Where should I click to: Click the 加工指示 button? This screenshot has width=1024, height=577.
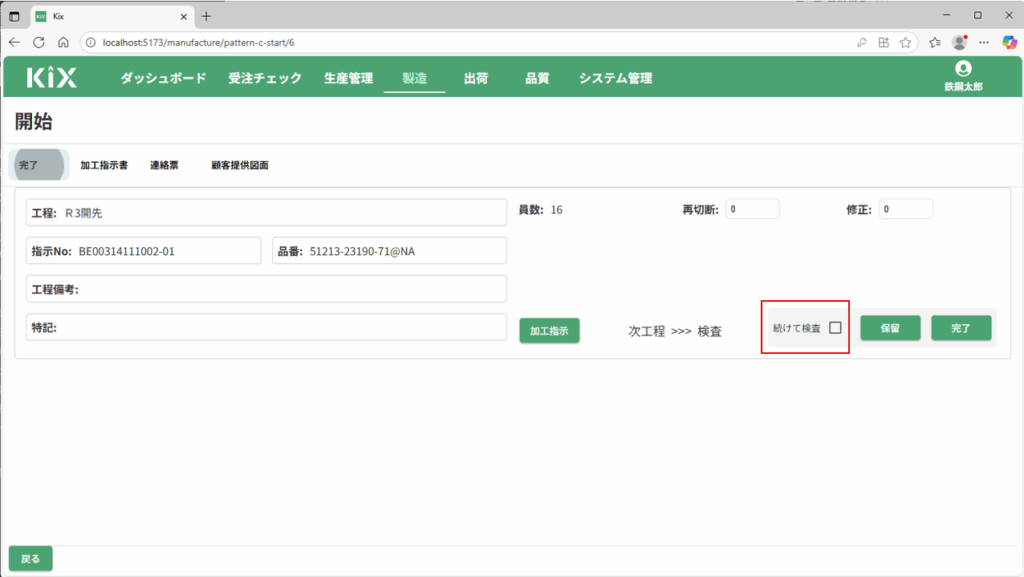click(x=549, y=330)
